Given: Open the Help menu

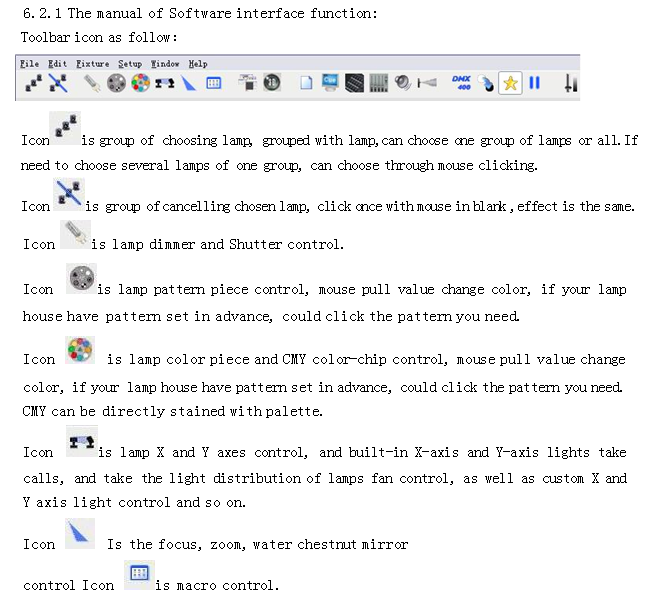Looking at the screenshot, I should coord(198,64).
